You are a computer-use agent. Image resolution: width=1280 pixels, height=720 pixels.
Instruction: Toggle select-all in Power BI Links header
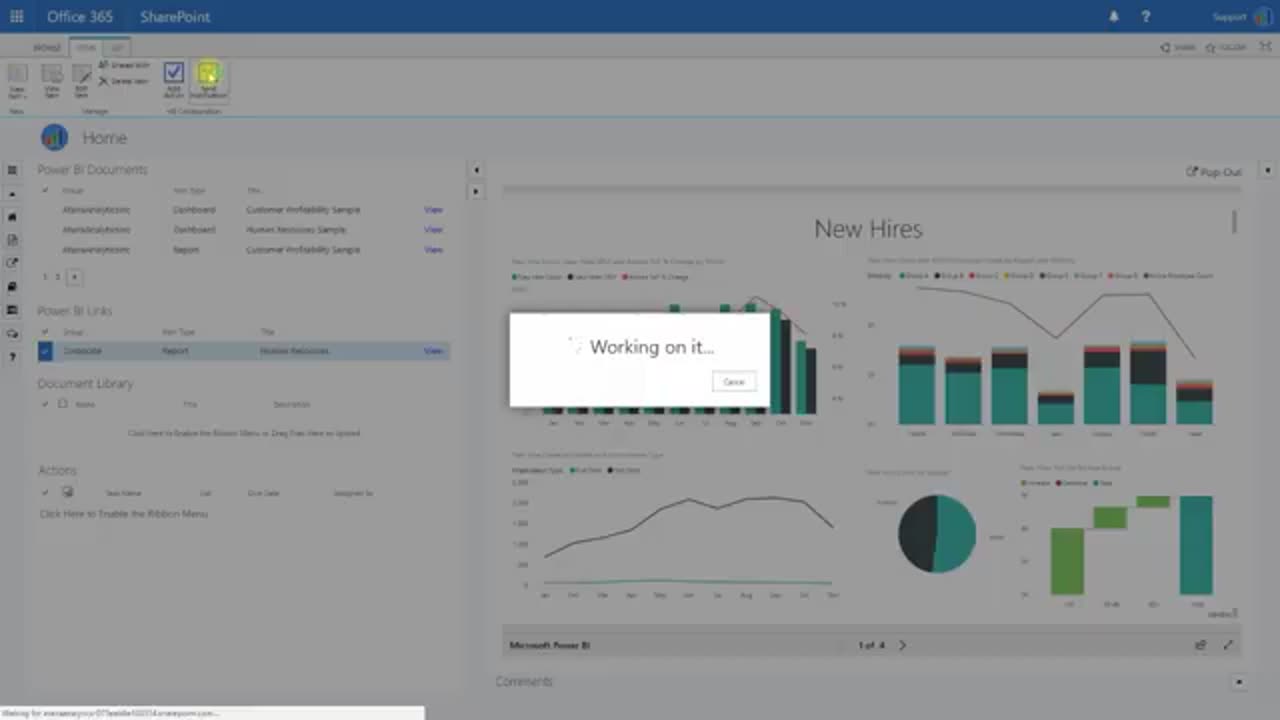45,331
